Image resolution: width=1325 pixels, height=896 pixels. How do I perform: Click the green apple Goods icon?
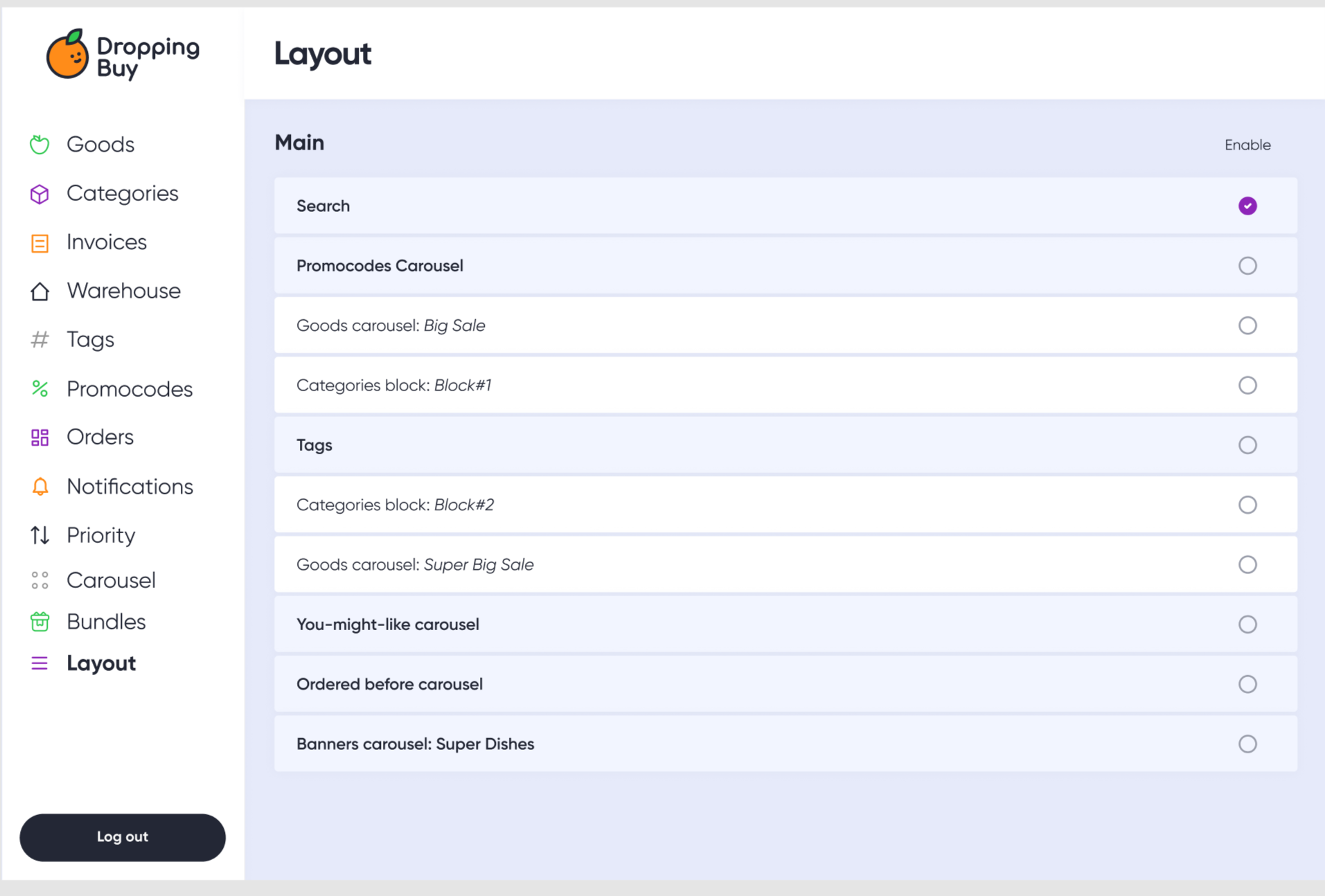click(39, 144)
